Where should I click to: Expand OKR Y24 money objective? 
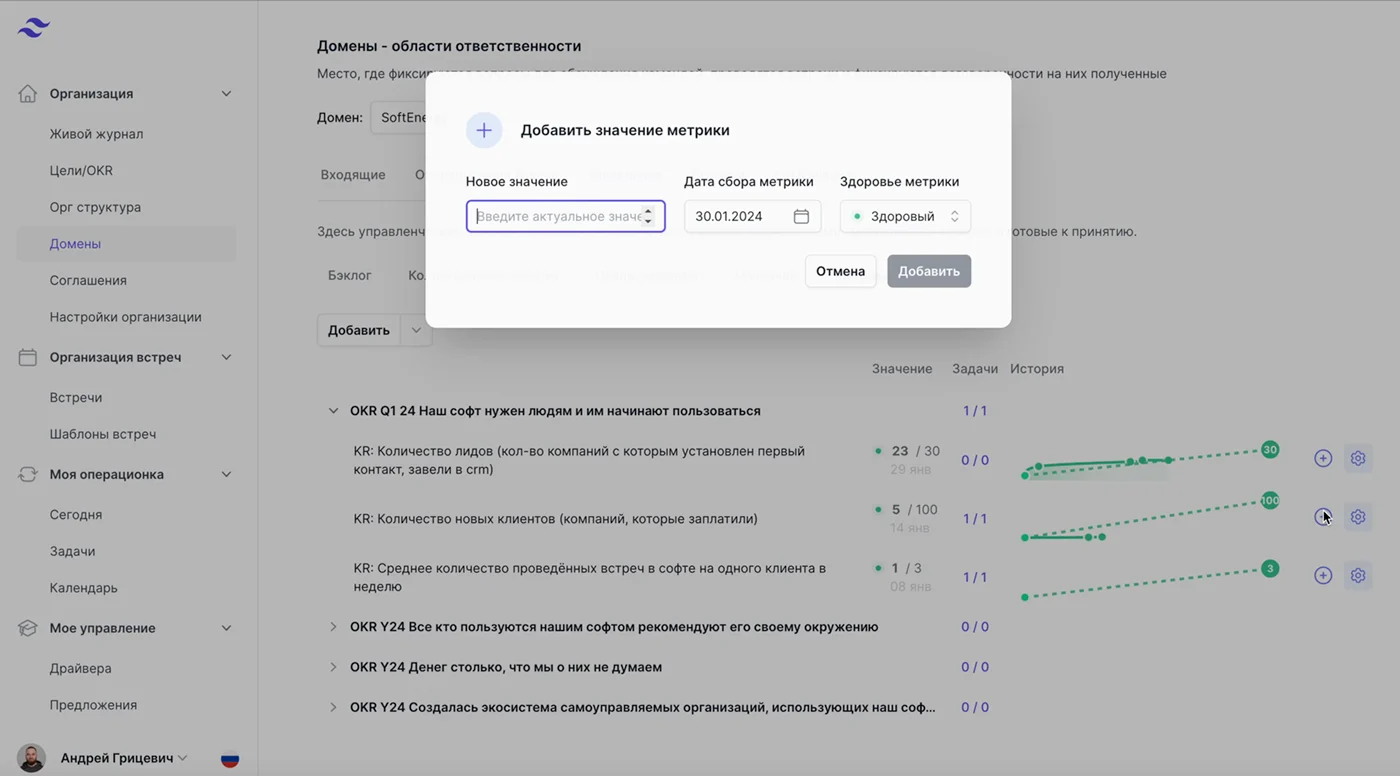(334, 667)
